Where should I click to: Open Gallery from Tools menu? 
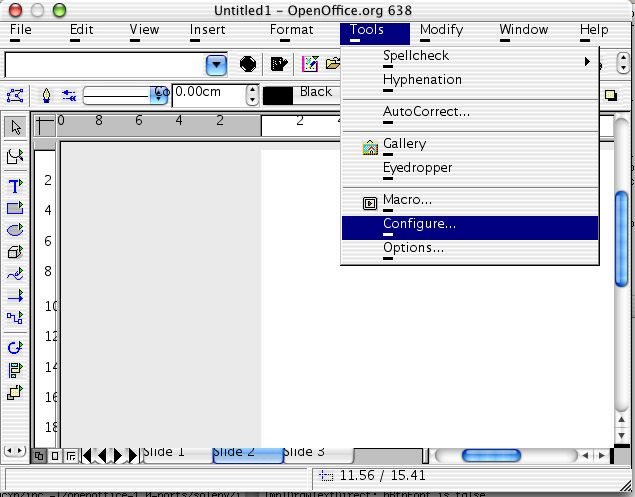pos(470,146)
